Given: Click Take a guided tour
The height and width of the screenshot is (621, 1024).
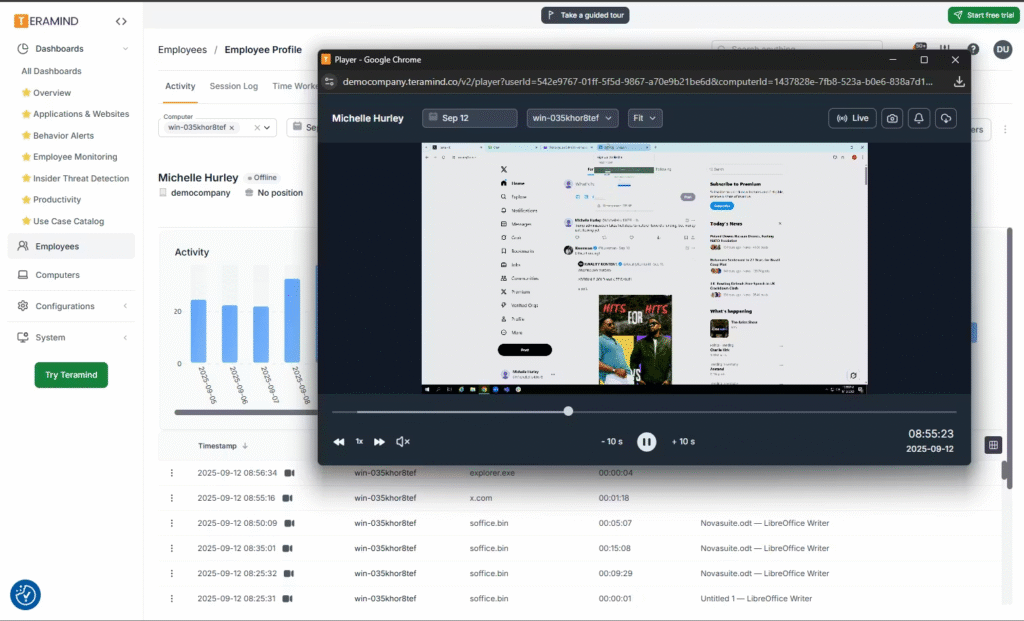Looking at the screenshot, I should pyautogui.click(x=585, y=15).
